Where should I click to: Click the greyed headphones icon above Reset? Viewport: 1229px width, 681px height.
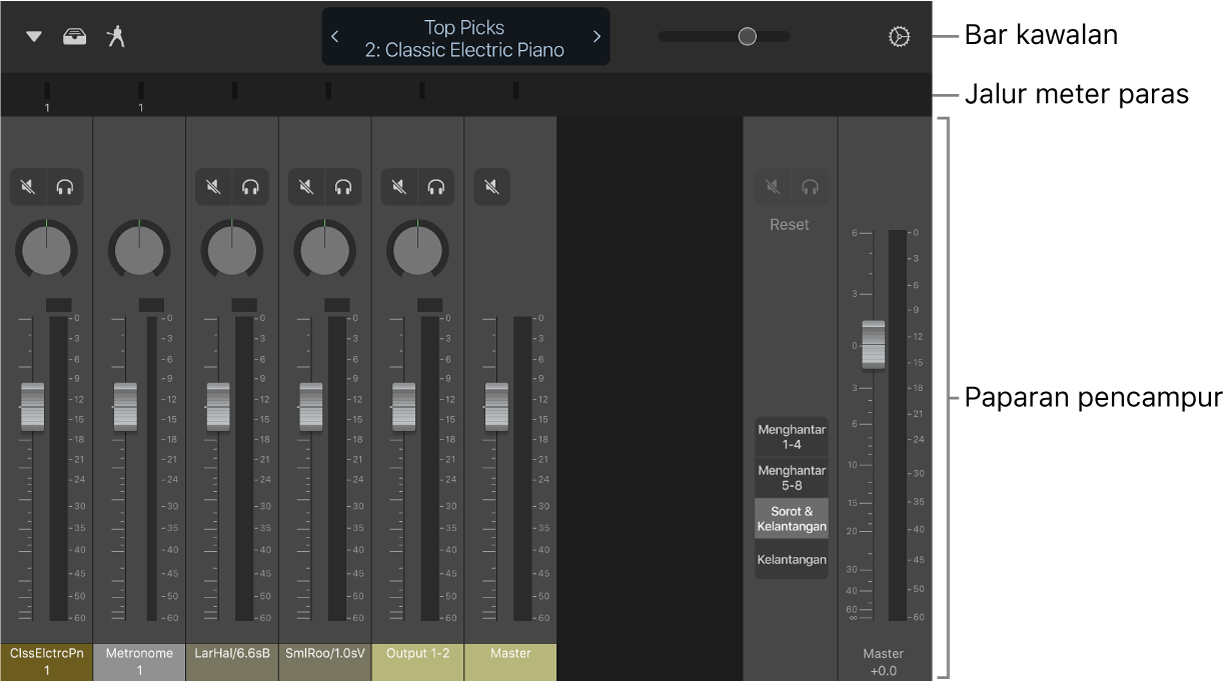point(809,186)
